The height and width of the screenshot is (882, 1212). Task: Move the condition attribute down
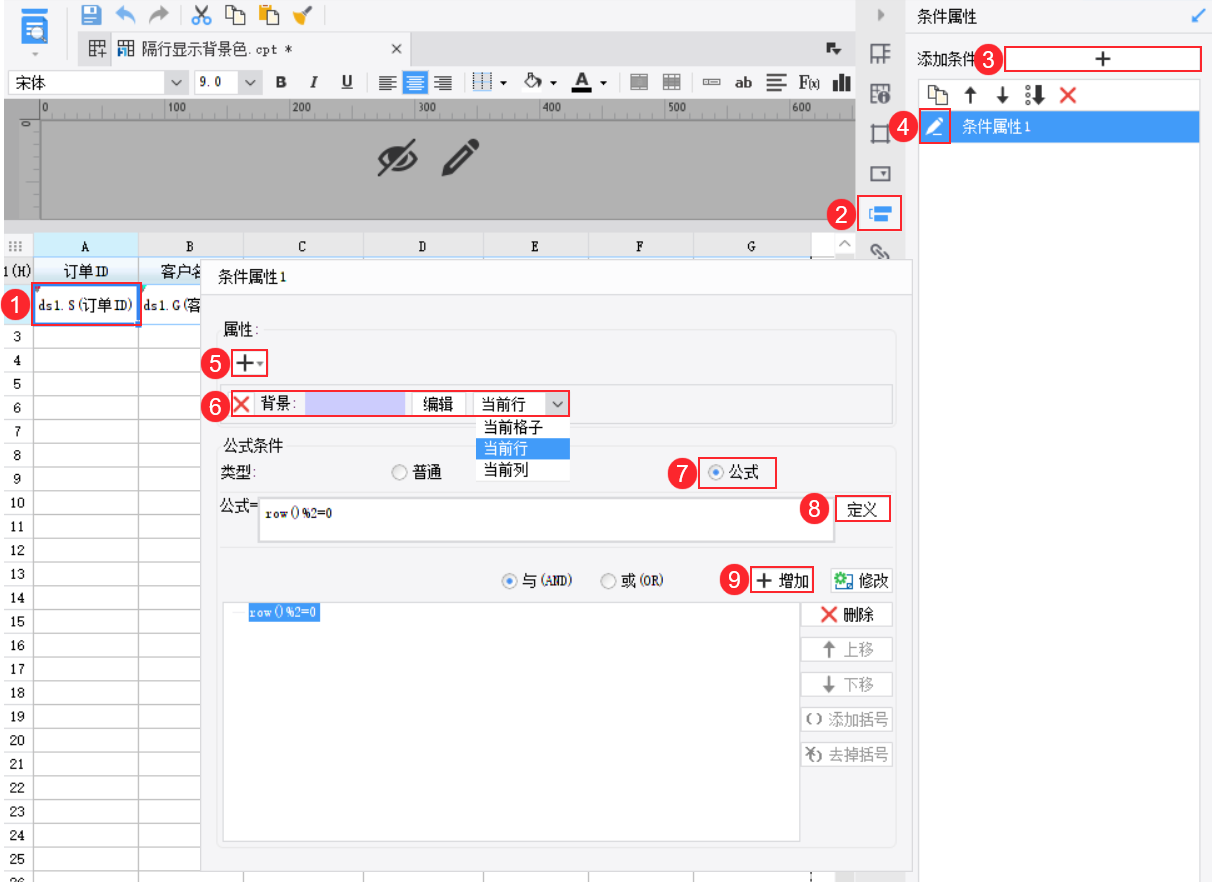pyautogui.click(x=1002, y=95)
